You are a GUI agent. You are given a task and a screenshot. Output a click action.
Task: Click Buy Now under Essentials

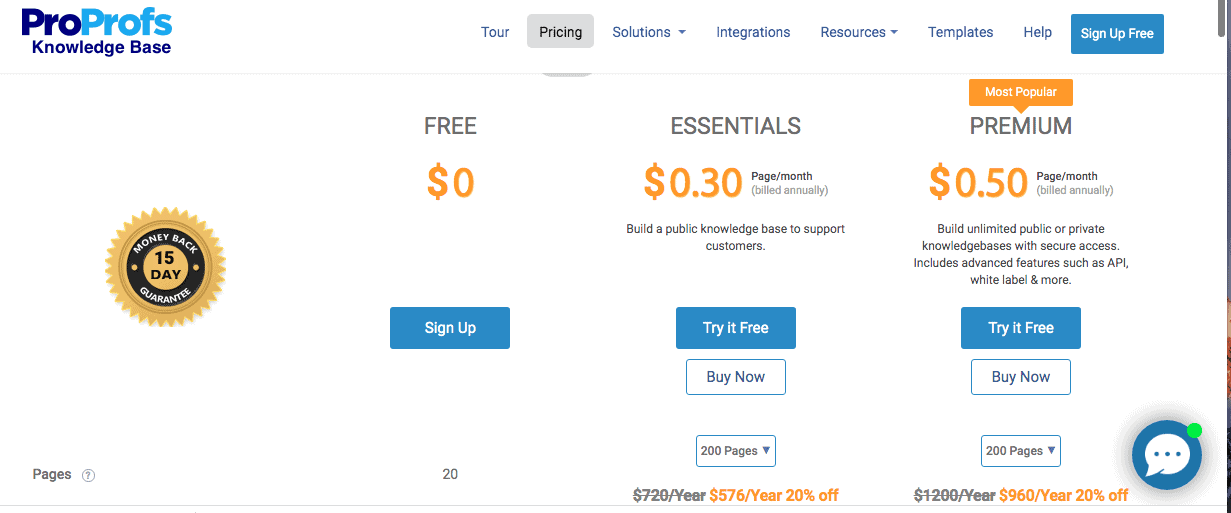(736, 377)
